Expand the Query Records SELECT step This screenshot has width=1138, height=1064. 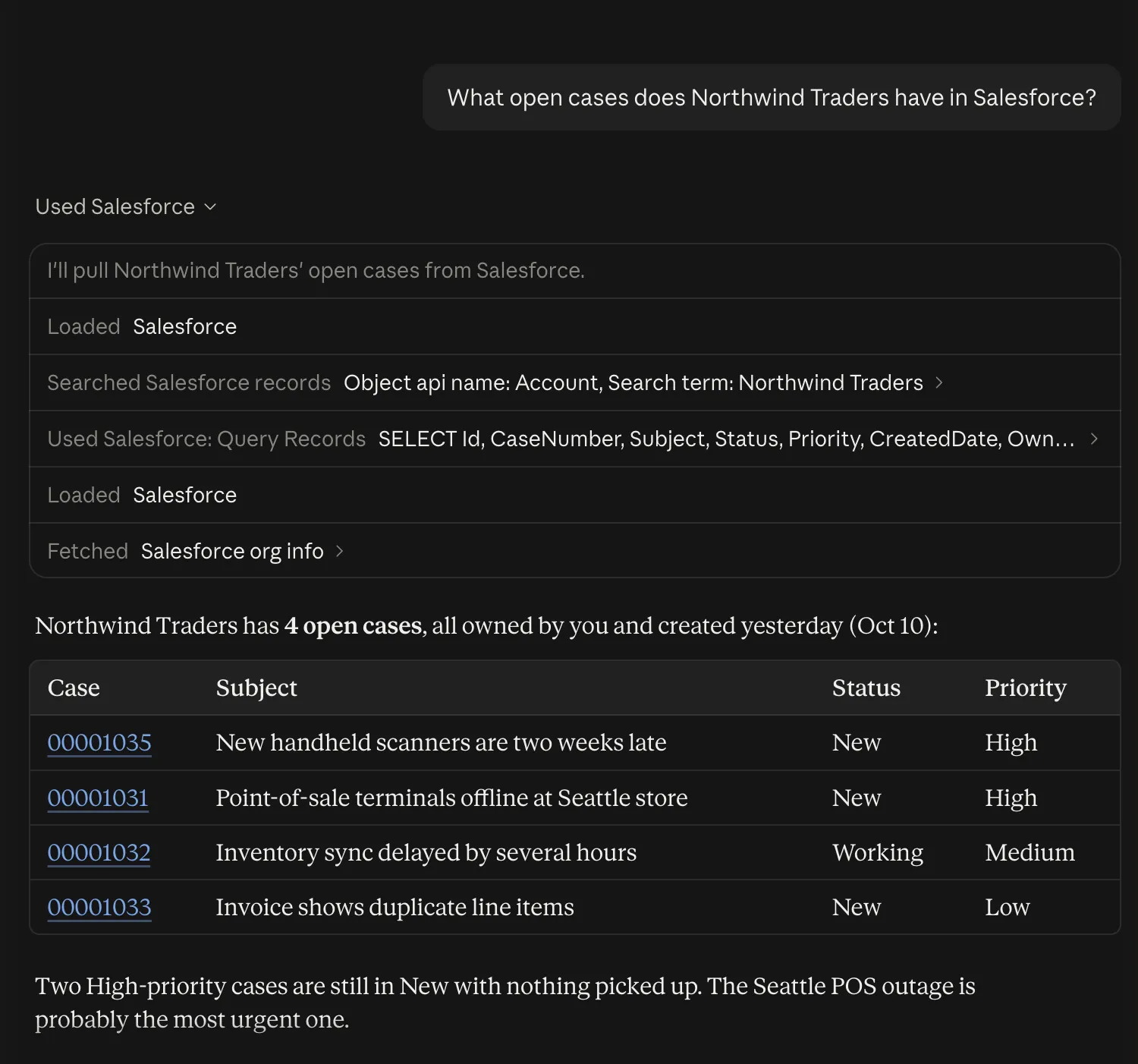(574, 439)
